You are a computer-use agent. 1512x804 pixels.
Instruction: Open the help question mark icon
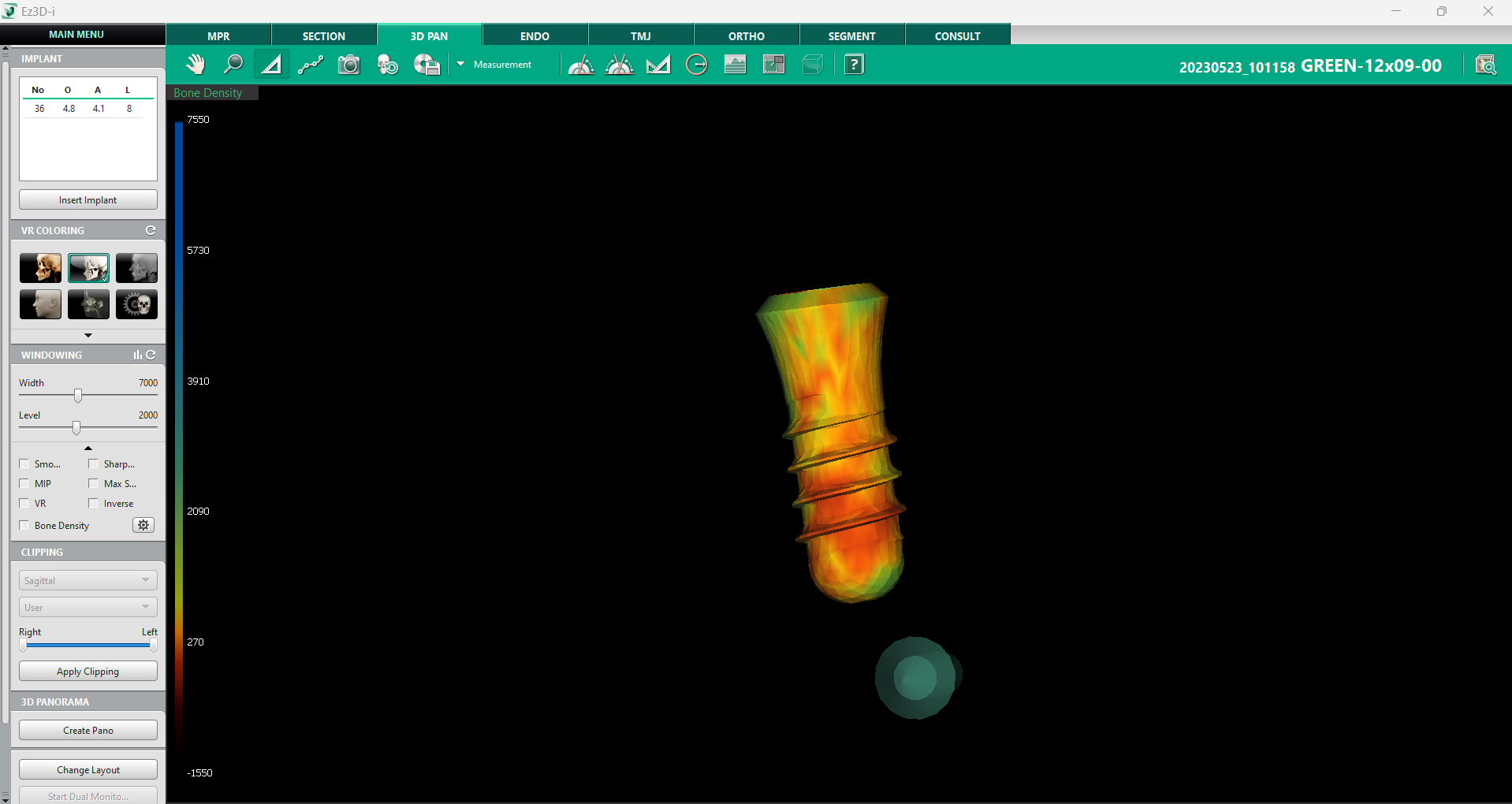pyautogui.click(x=854, y=65)
